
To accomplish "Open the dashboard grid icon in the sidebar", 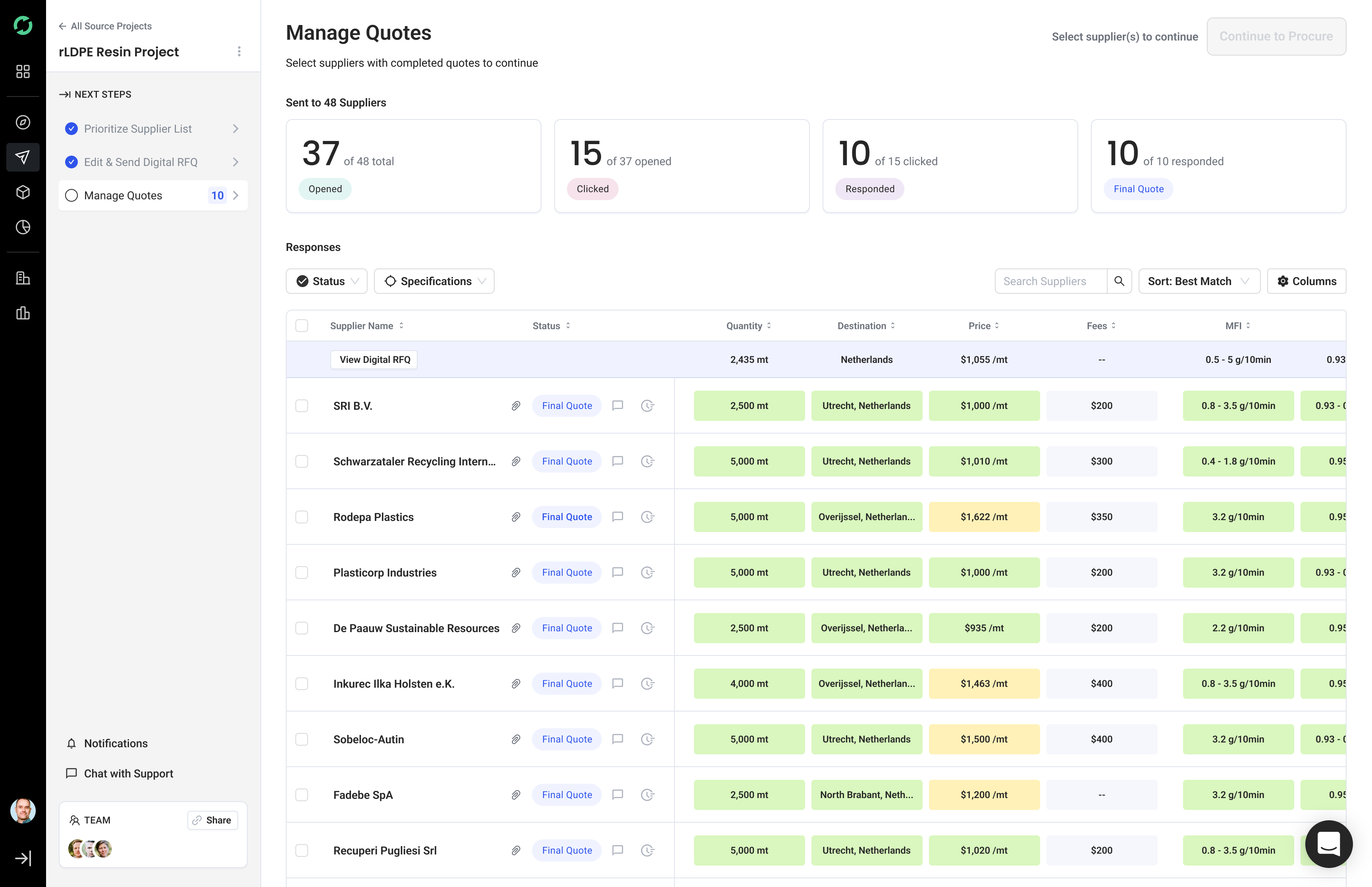I will coord(23,71).
